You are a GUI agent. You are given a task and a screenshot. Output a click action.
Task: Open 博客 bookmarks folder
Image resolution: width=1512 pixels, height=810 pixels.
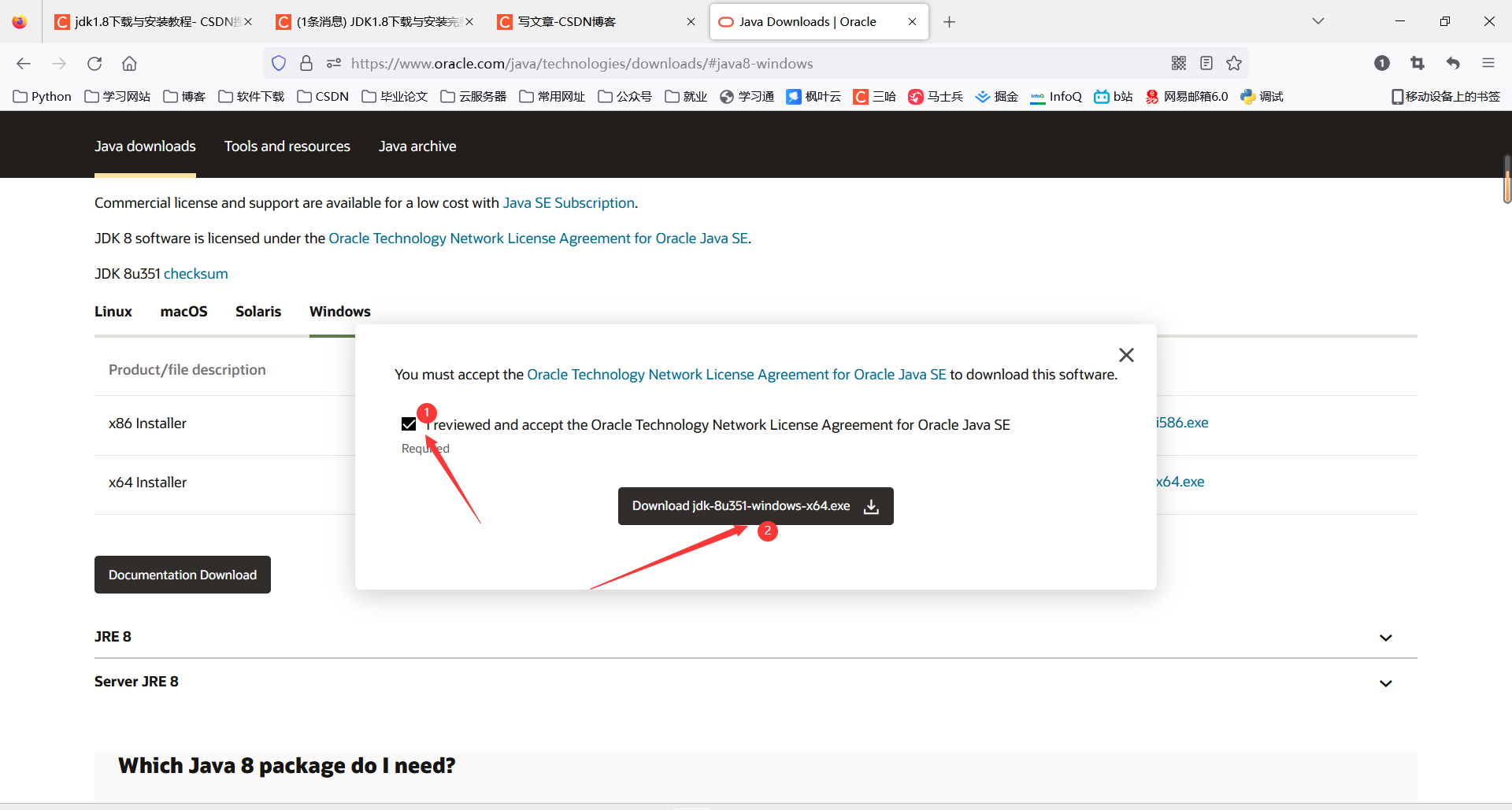pos(184,97)
